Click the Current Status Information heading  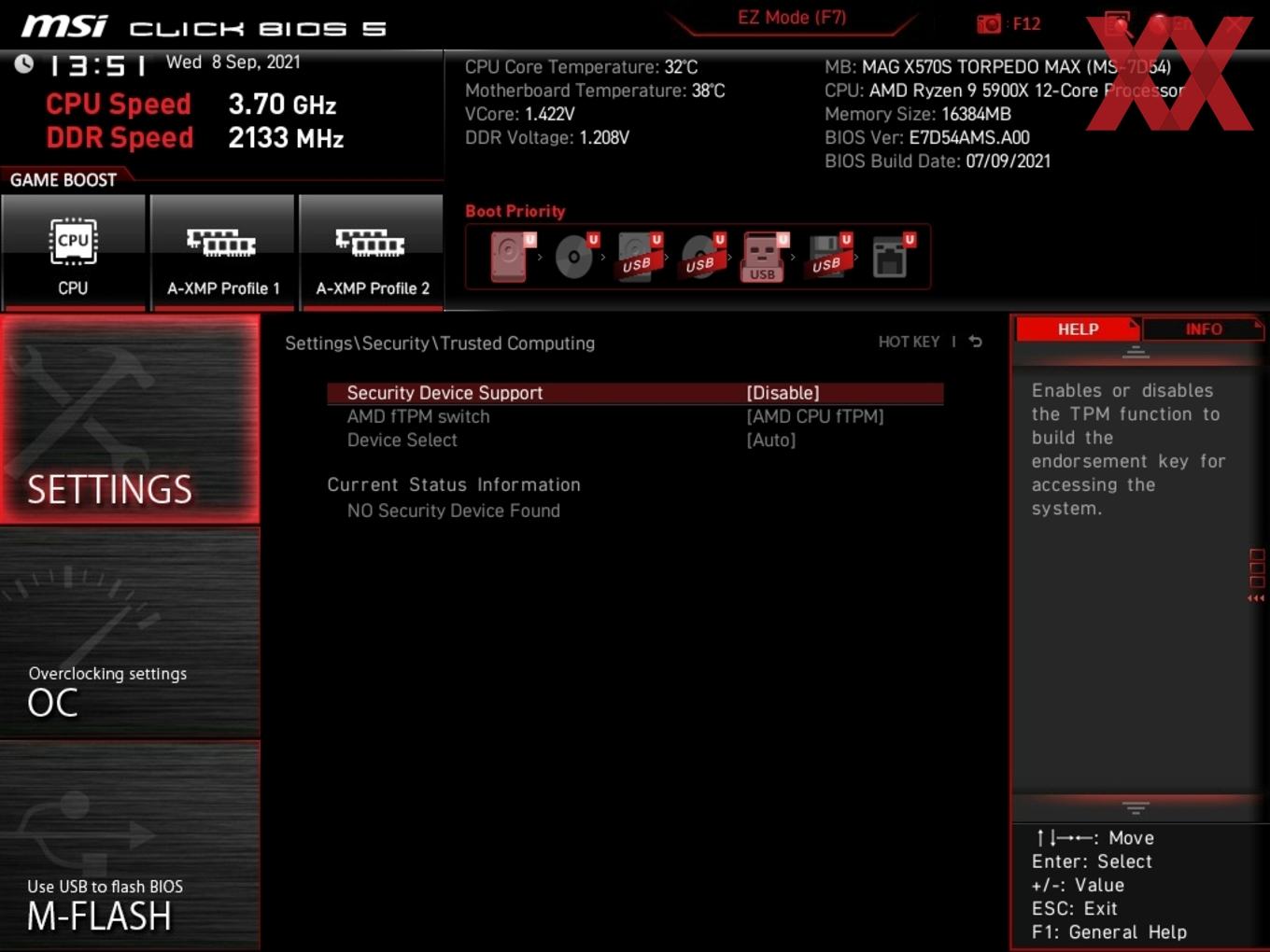tap(454, 484)
